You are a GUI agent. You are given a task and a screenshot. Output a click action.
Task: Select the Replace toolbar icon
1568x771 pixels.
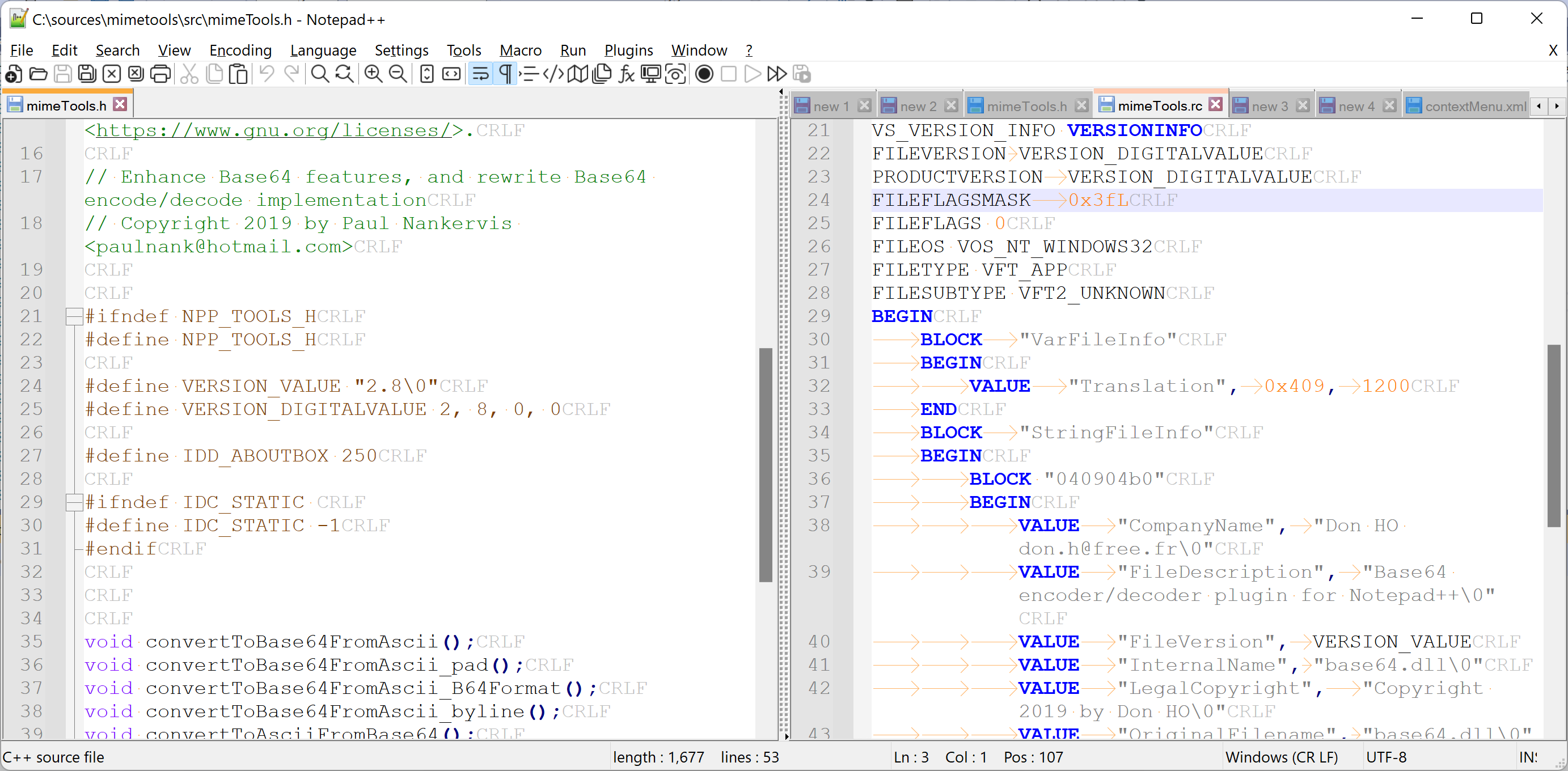(344, 74)
